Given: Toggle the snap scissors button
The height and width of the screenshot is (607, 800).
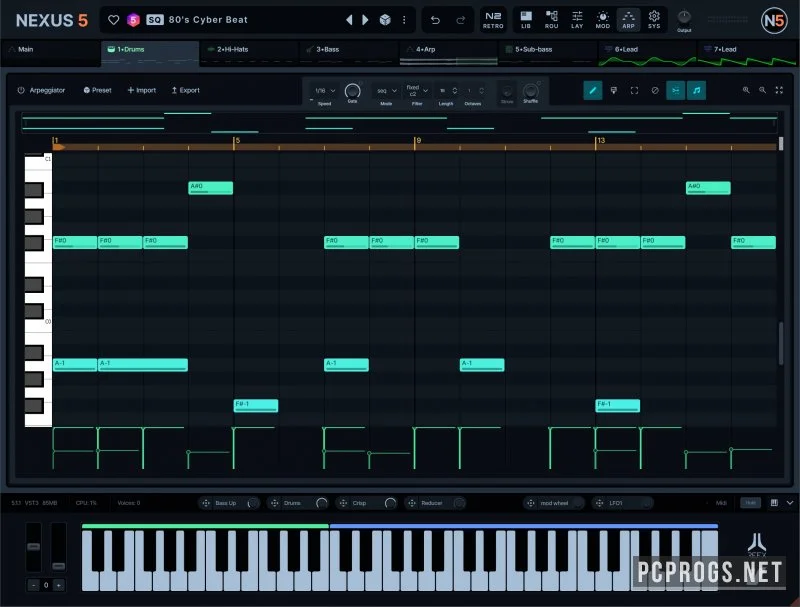Looking at the screenshot, I should [x=676, y=91].
